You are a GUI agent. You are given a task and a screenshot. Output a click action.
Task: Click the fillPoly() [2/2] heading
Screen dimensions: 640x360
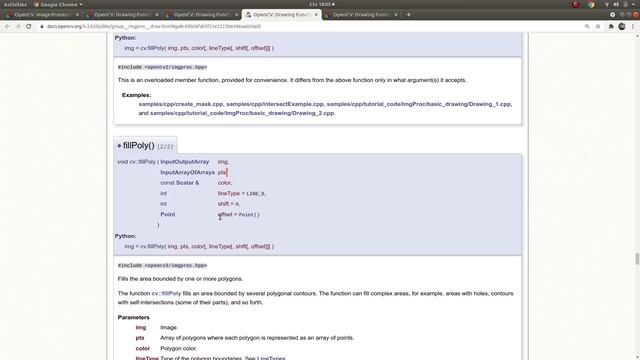[x=146, y=146]
